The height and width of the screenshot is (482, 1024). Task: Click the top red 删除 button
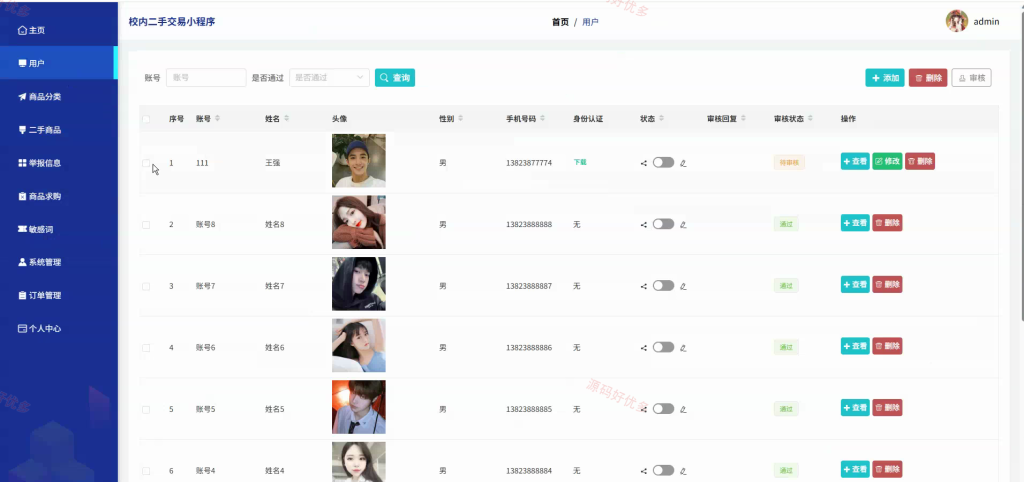[928, 78]
